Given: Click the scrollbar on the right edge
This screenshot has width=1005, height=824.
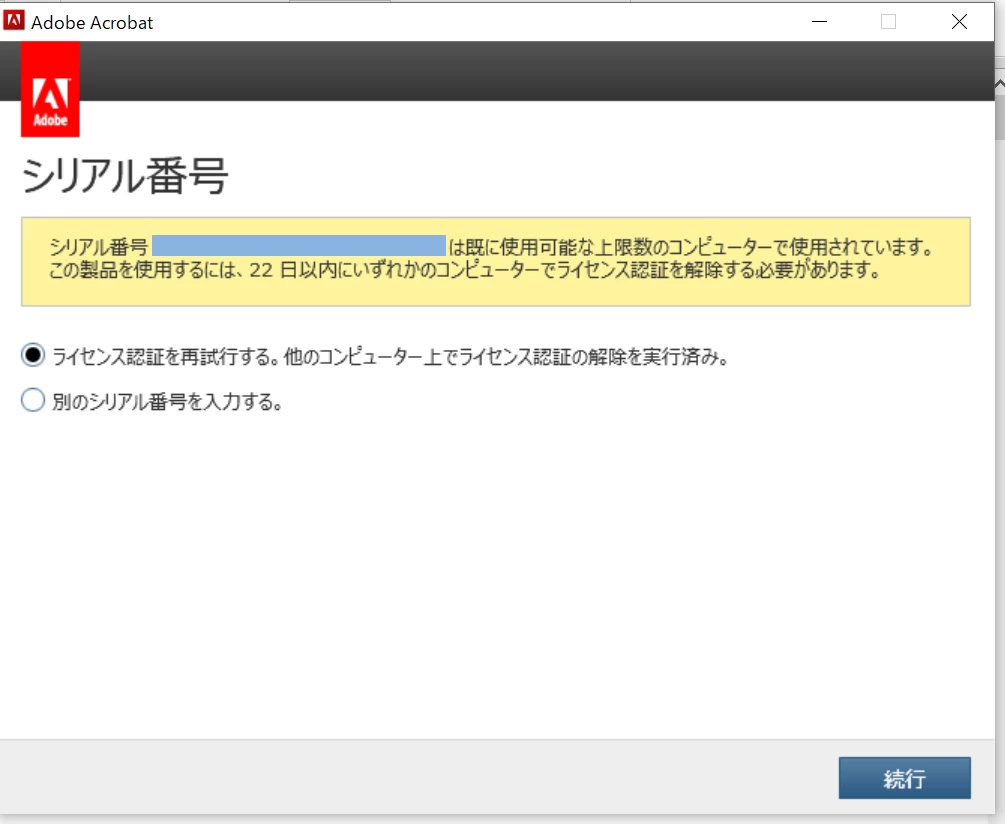Looking at the screenshot, I should point(1000,115).
